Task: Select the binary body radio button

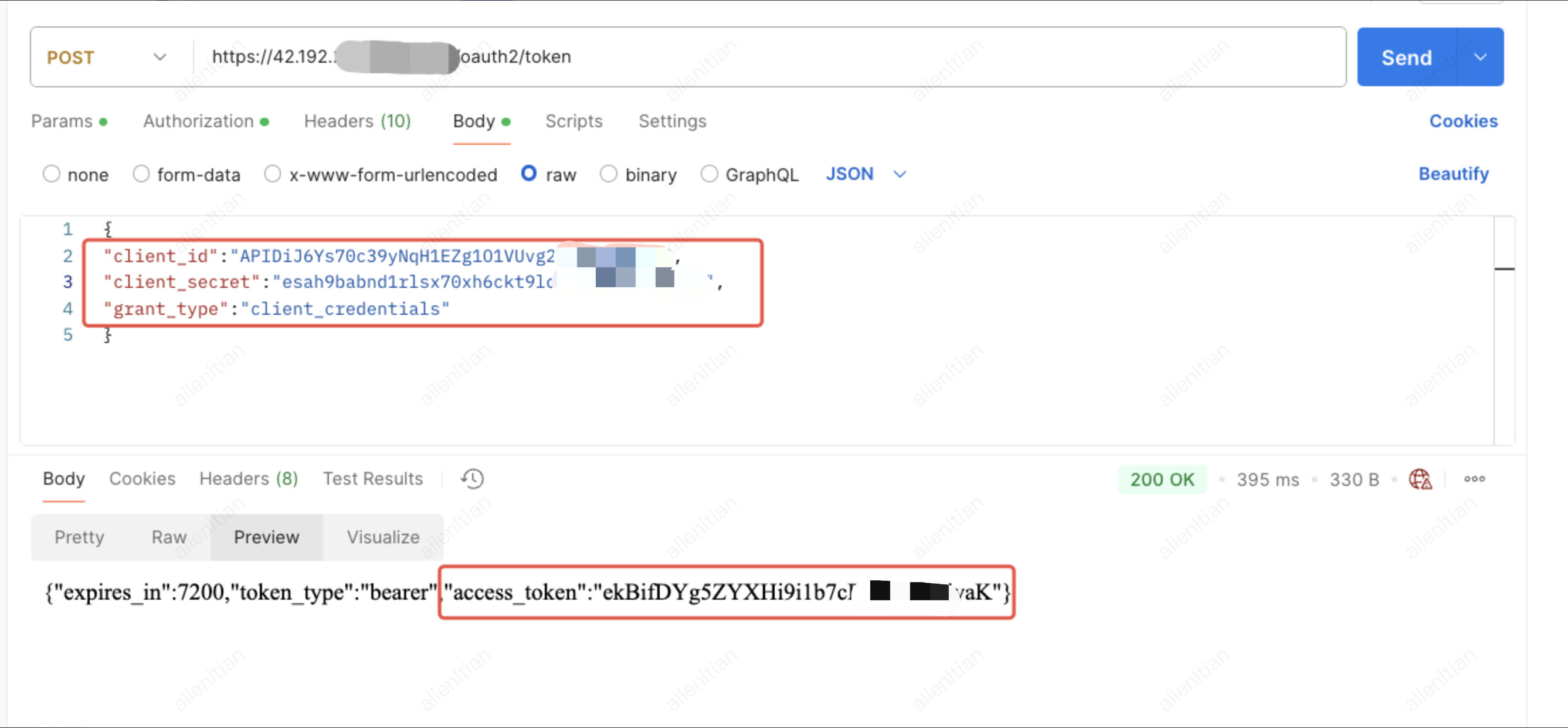Action: pos(608,174)
